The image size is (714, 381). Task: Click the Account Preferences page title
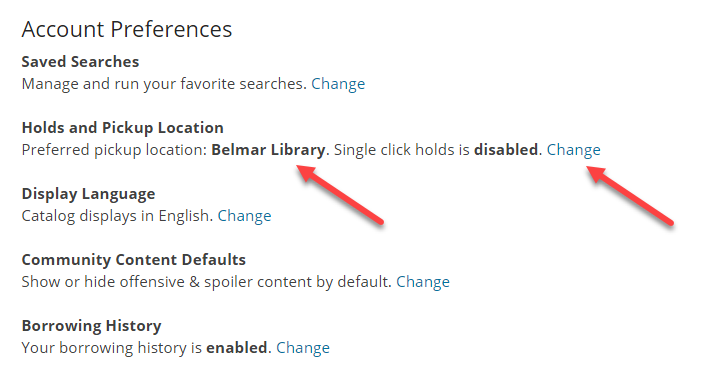pyautogui.click(x=127, y=30)
